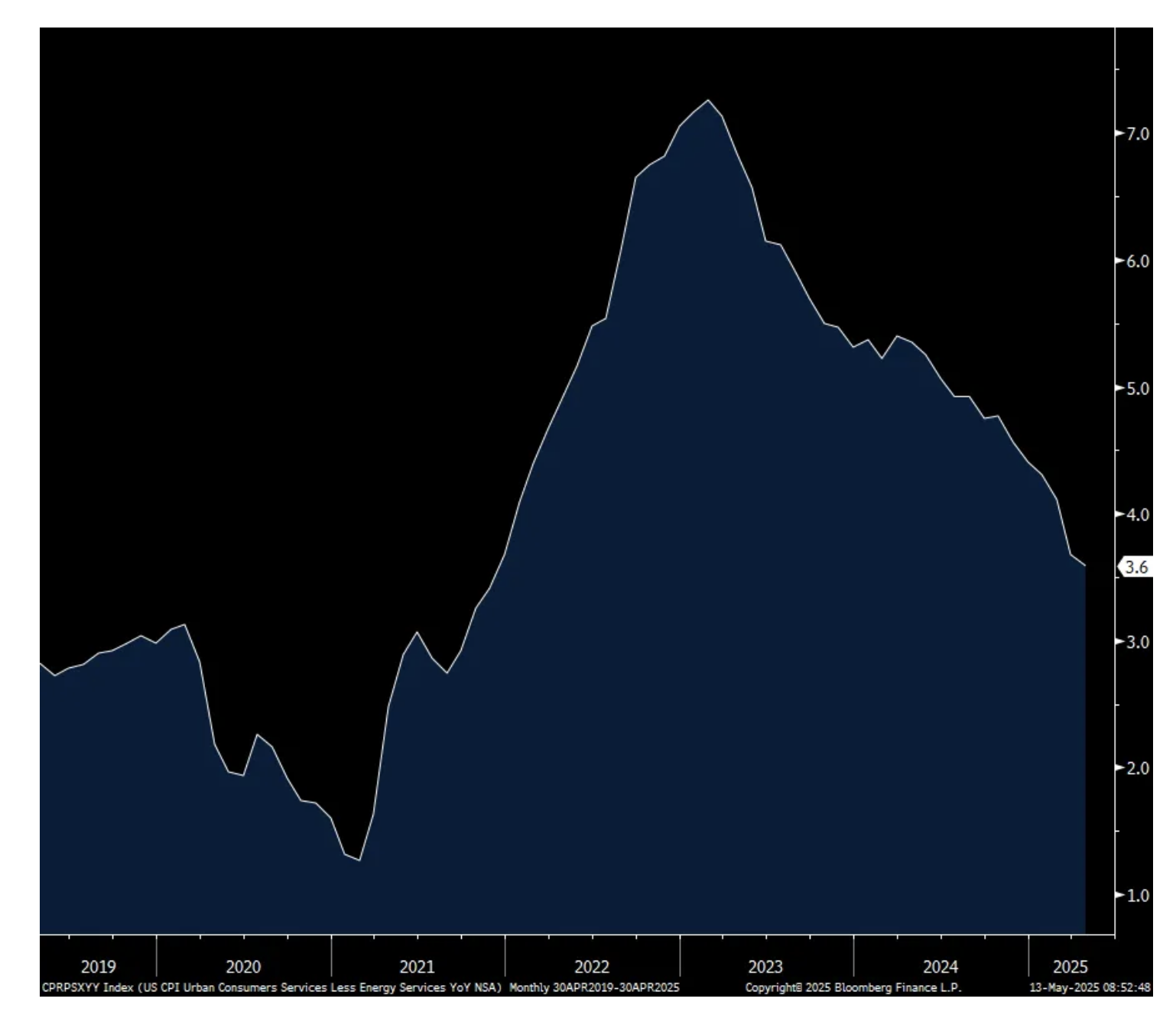Click the 2019 year label
The height and width of the screenshot is (1018, 1176).
click(x=98, y=967)
